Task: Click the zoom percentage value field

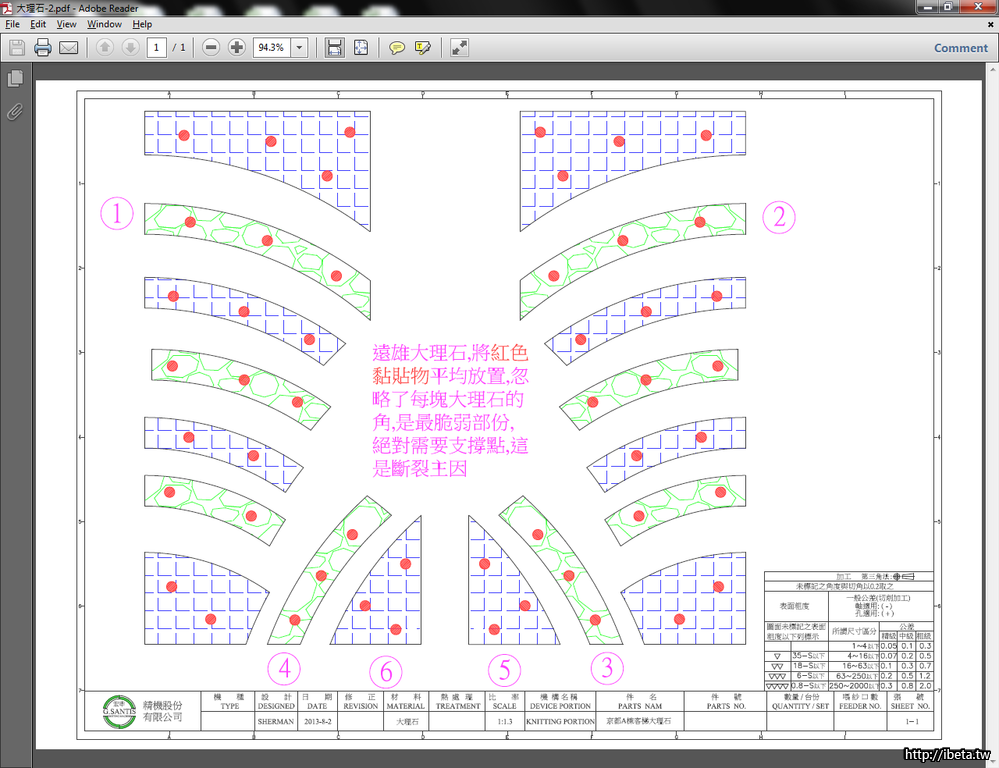Action: tap(270, 47)
